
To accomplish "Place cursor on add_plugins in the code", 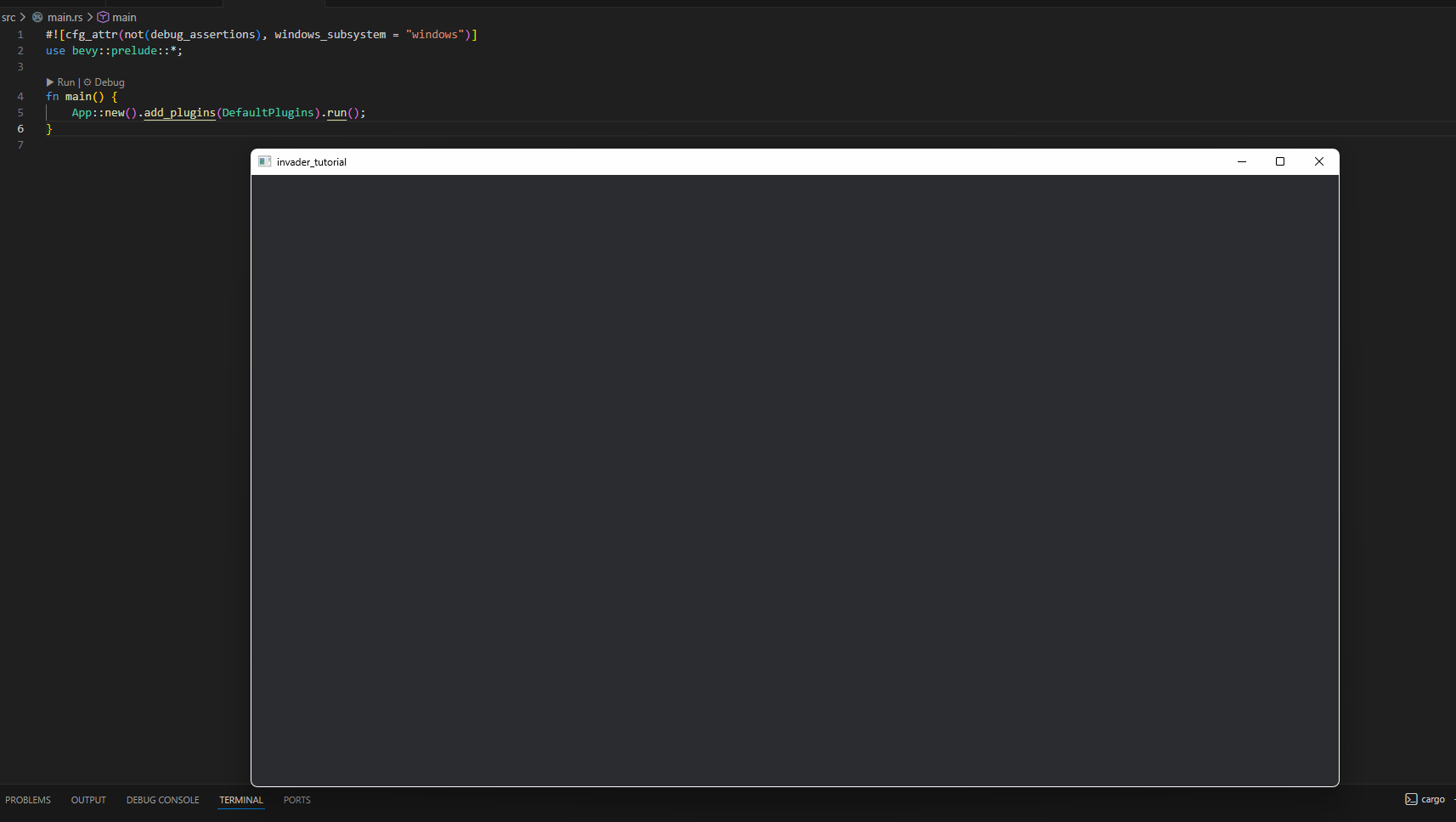I will click(x=179, y=113).
